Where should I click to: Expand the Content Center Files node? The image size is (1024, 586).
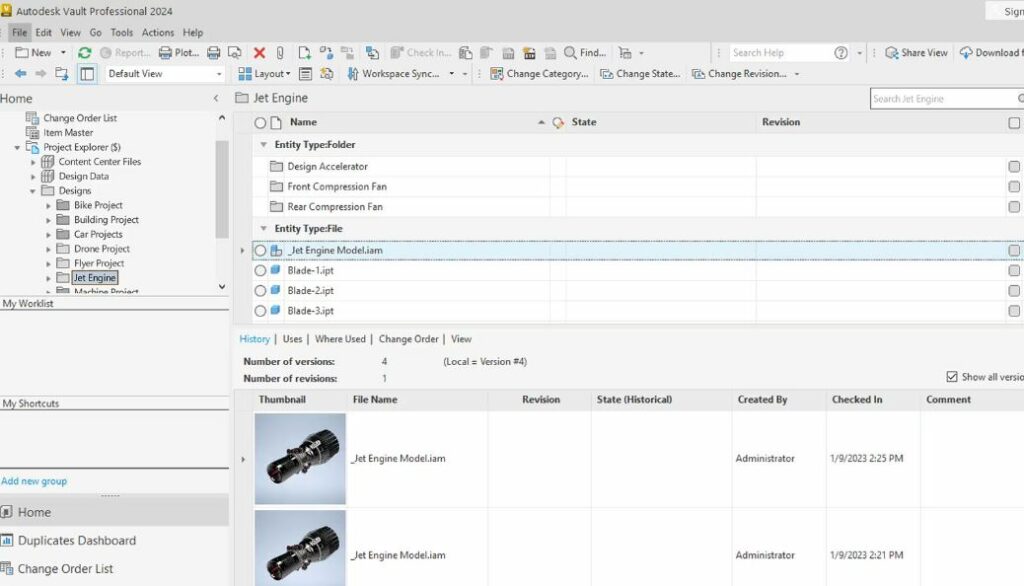point(33,162)
